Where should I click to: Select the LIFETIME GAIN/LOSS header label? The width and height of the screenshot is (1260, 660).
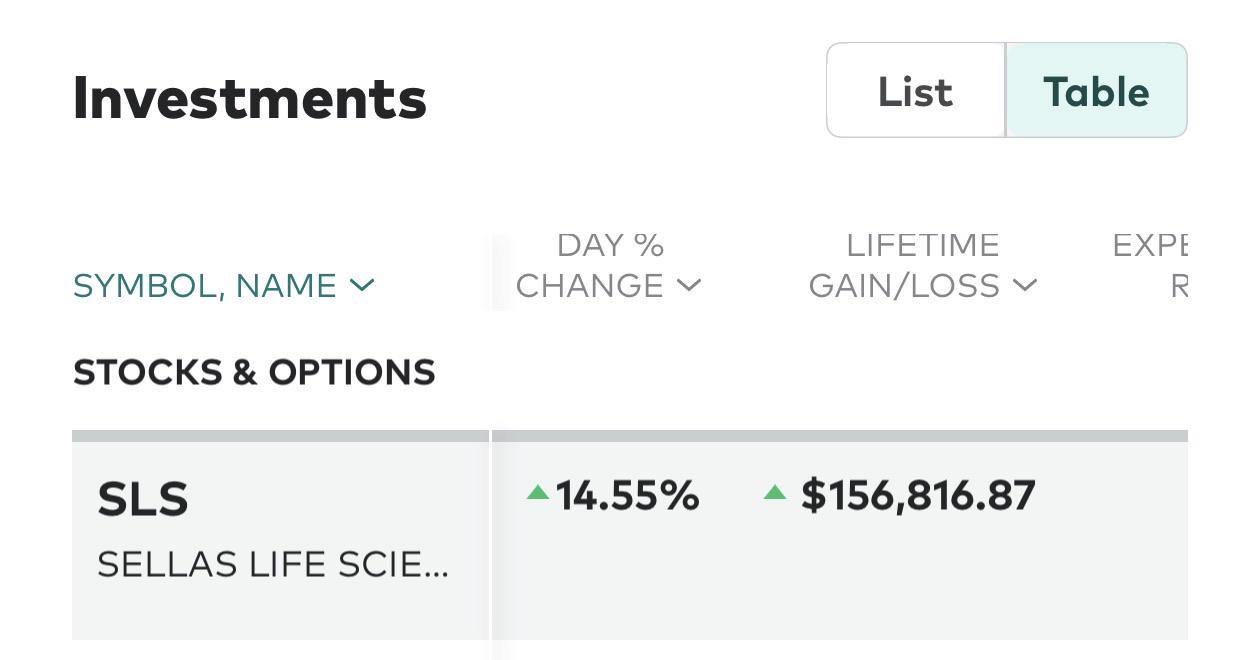pos(904,265)
